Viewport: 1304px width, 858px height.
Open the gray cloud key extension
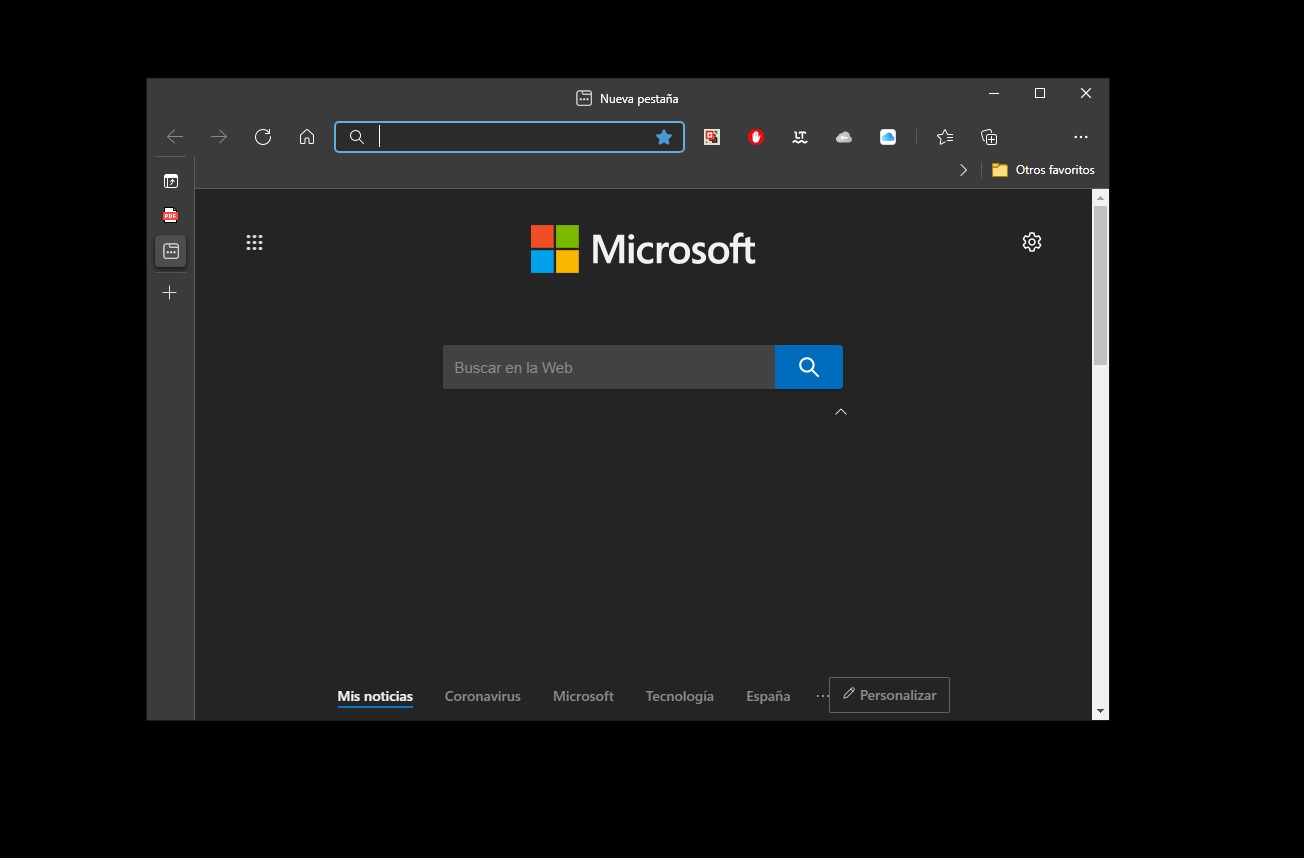[844, 137]
